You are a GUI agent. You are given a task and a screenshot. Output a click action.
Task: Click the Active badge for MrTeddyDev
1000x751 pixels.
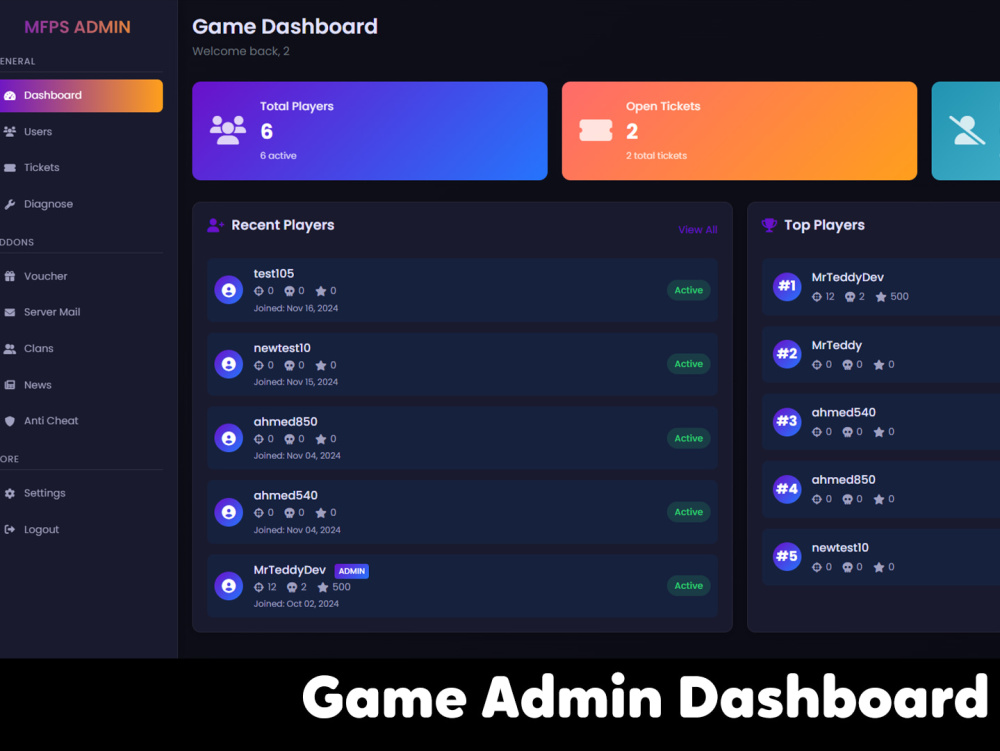[x=689, y=586]
